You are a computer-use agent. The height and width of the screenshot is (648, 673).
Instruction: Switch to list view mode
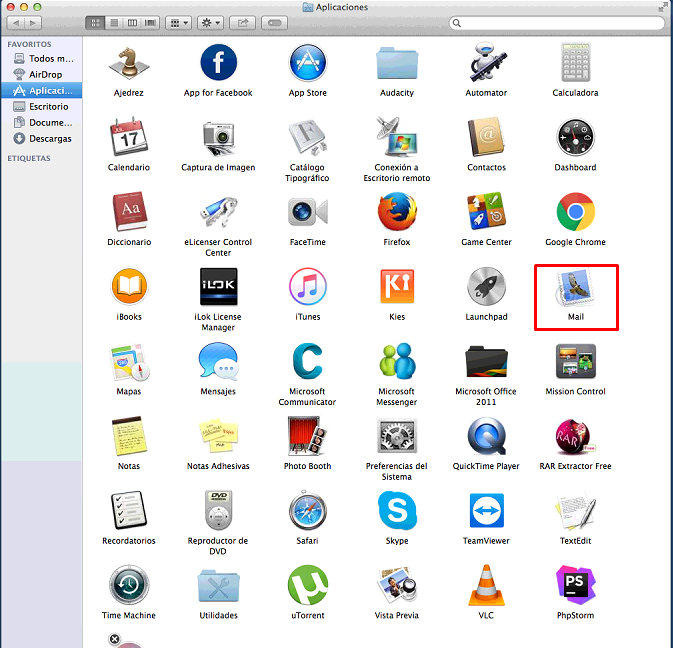pyautogui.click(x=114, y=23)
